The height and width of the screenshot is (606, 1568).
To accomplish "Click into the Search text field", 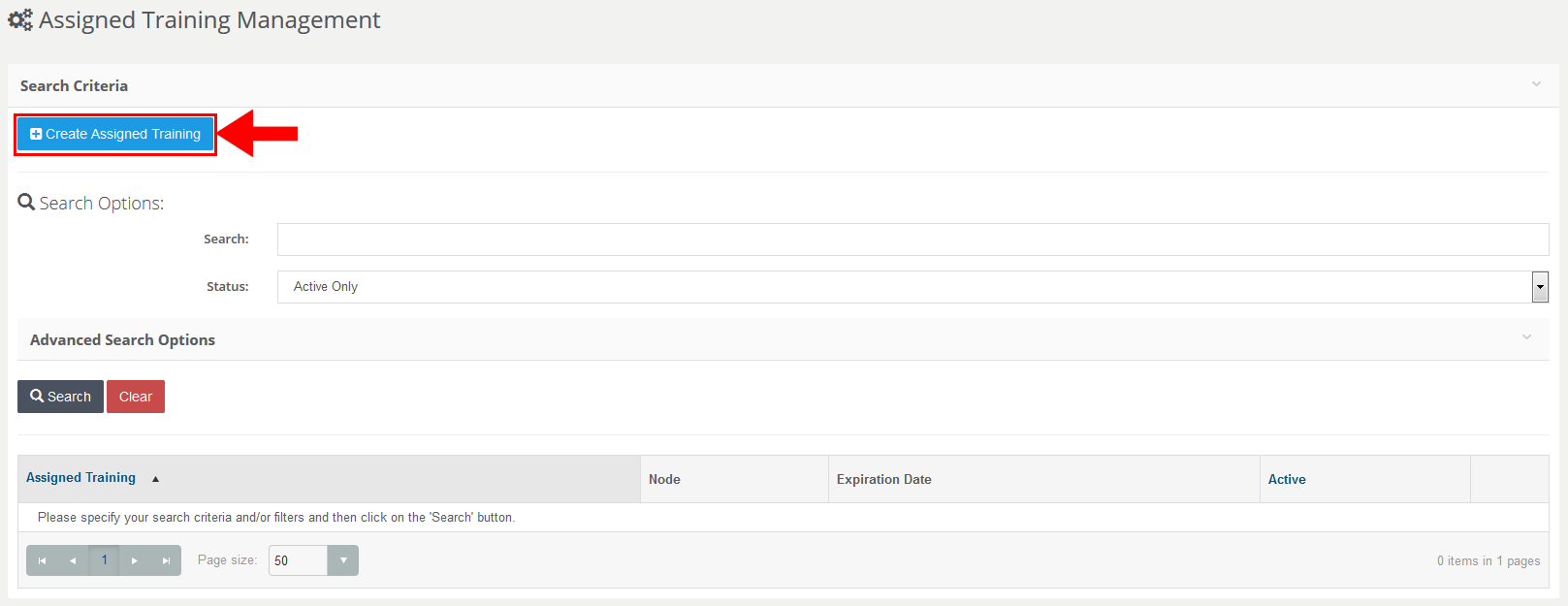I will coord(912,239).
